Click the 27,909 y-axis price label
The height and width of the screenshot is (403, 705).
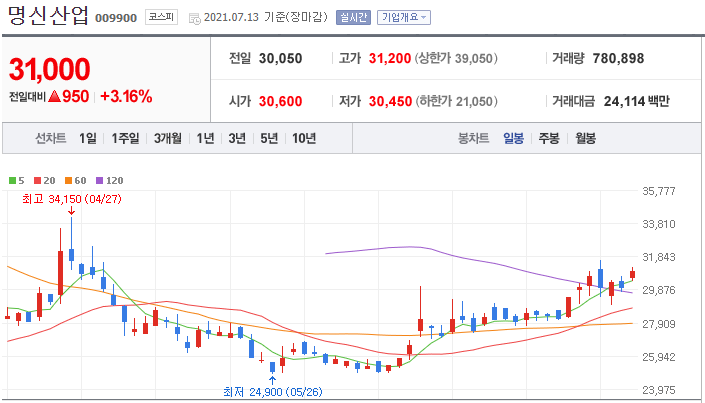tap(659, 324)
